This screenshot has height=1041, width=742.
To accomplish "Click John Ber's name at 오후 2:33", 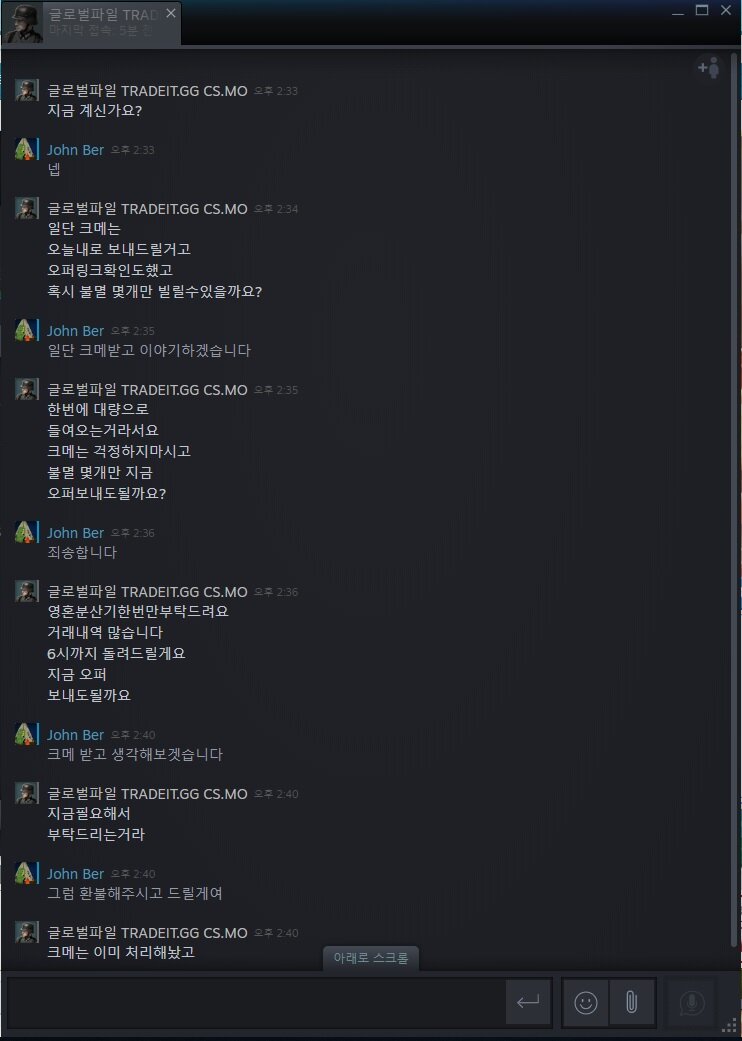I will click(75, 149).
